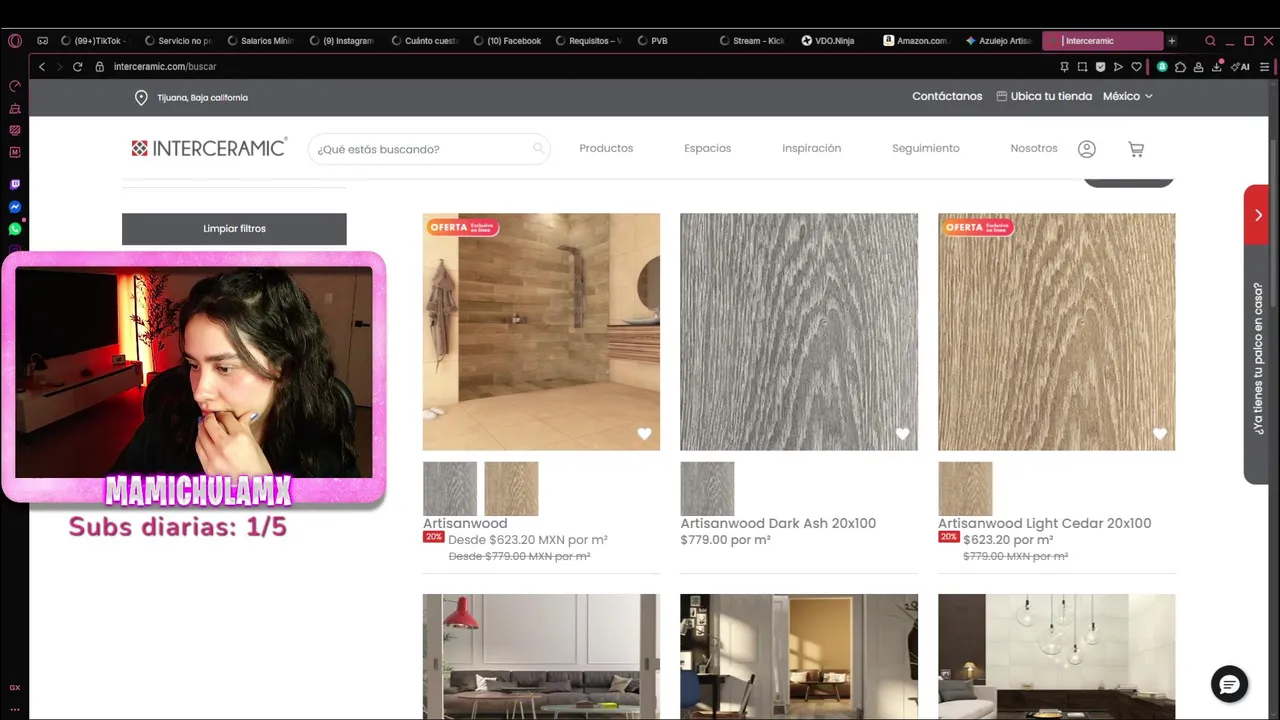Image resolution: width=1280 pixels, height=720 pixels.
Task: Select gray swatch under the Artisanwood card
Action: [x=450, y=489]
